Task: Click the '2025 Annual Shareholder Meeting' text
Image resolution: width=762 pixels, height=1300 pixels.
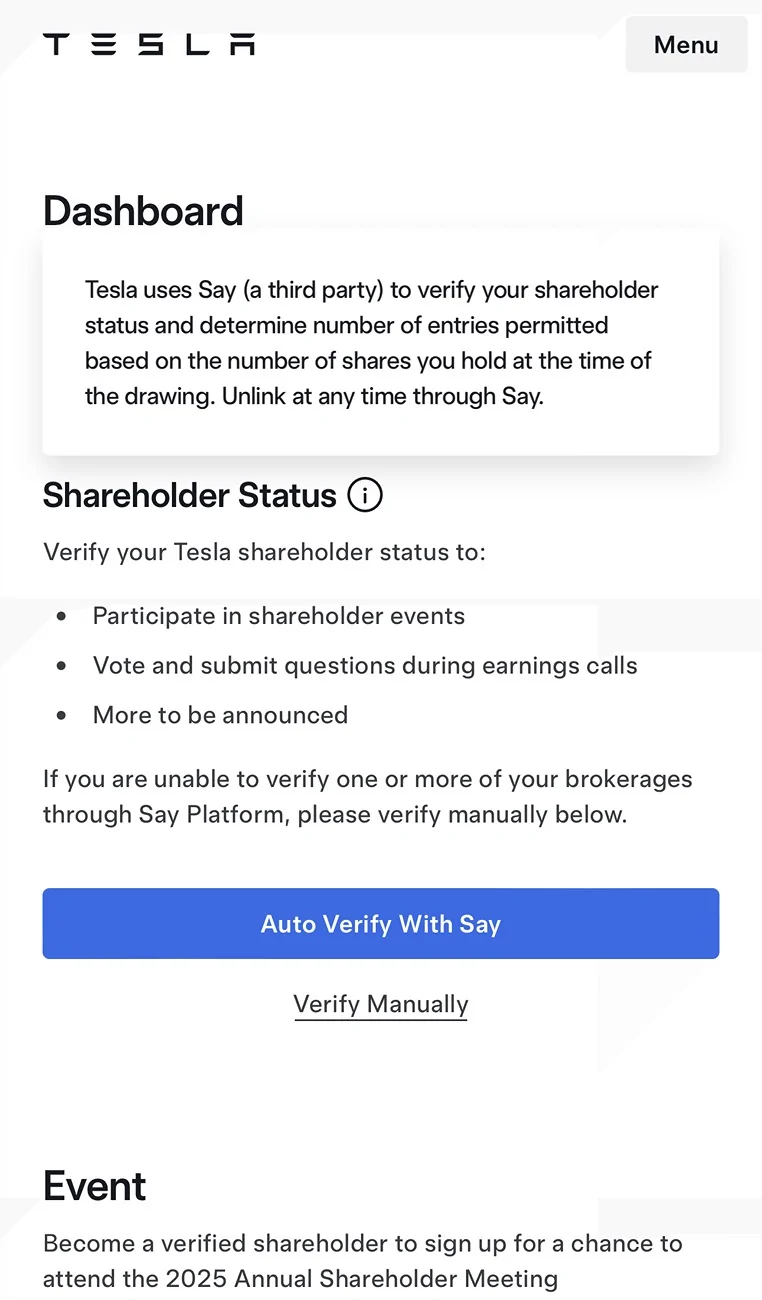Action: pyautogui.click(x=362, y=1279)
